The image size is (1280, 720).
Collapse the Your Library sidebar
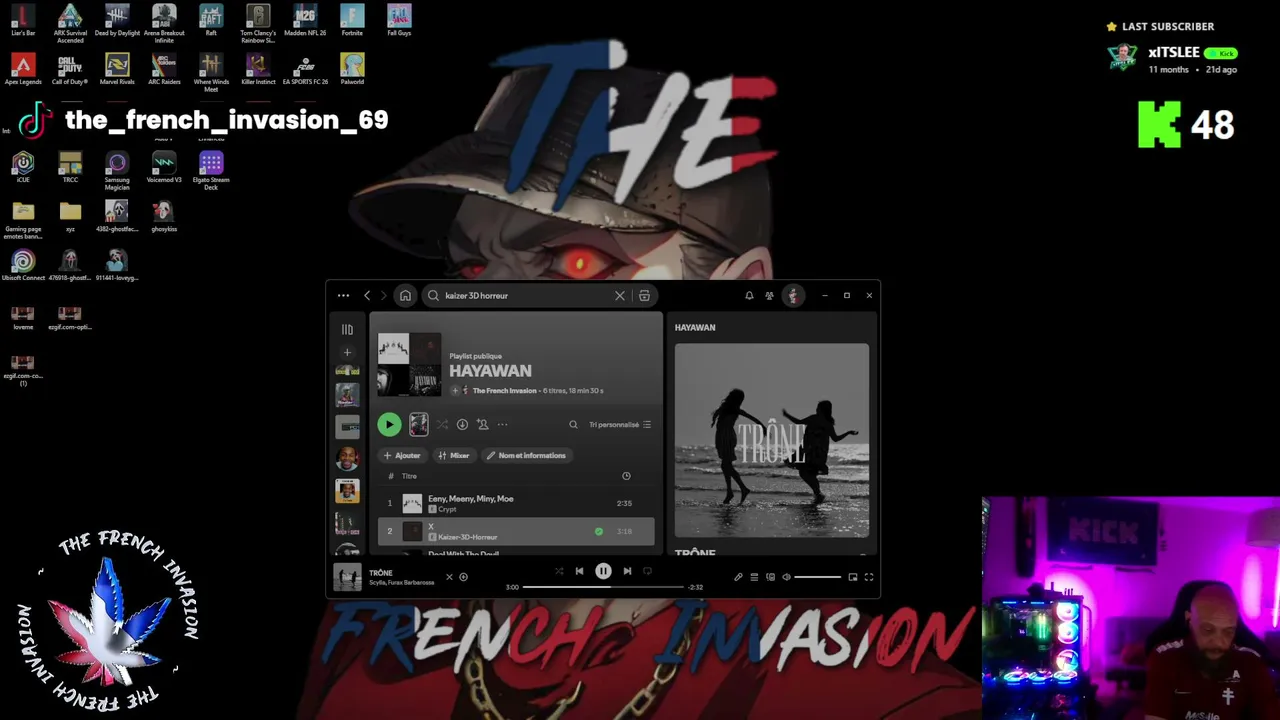tap(347, 329)
